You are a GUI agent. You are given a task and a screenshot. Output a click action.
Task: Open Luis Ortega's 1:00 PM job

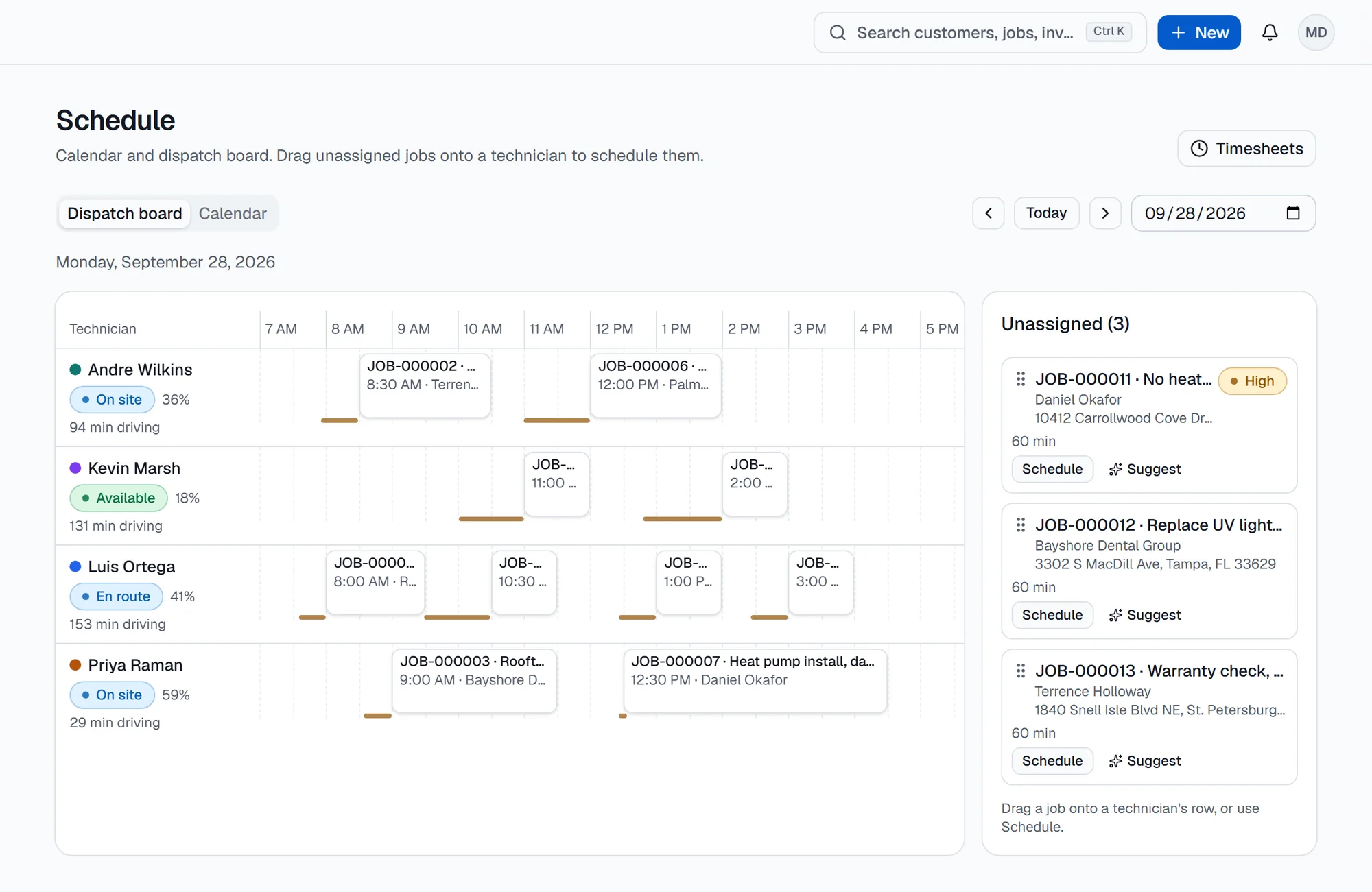click(689, 582)
